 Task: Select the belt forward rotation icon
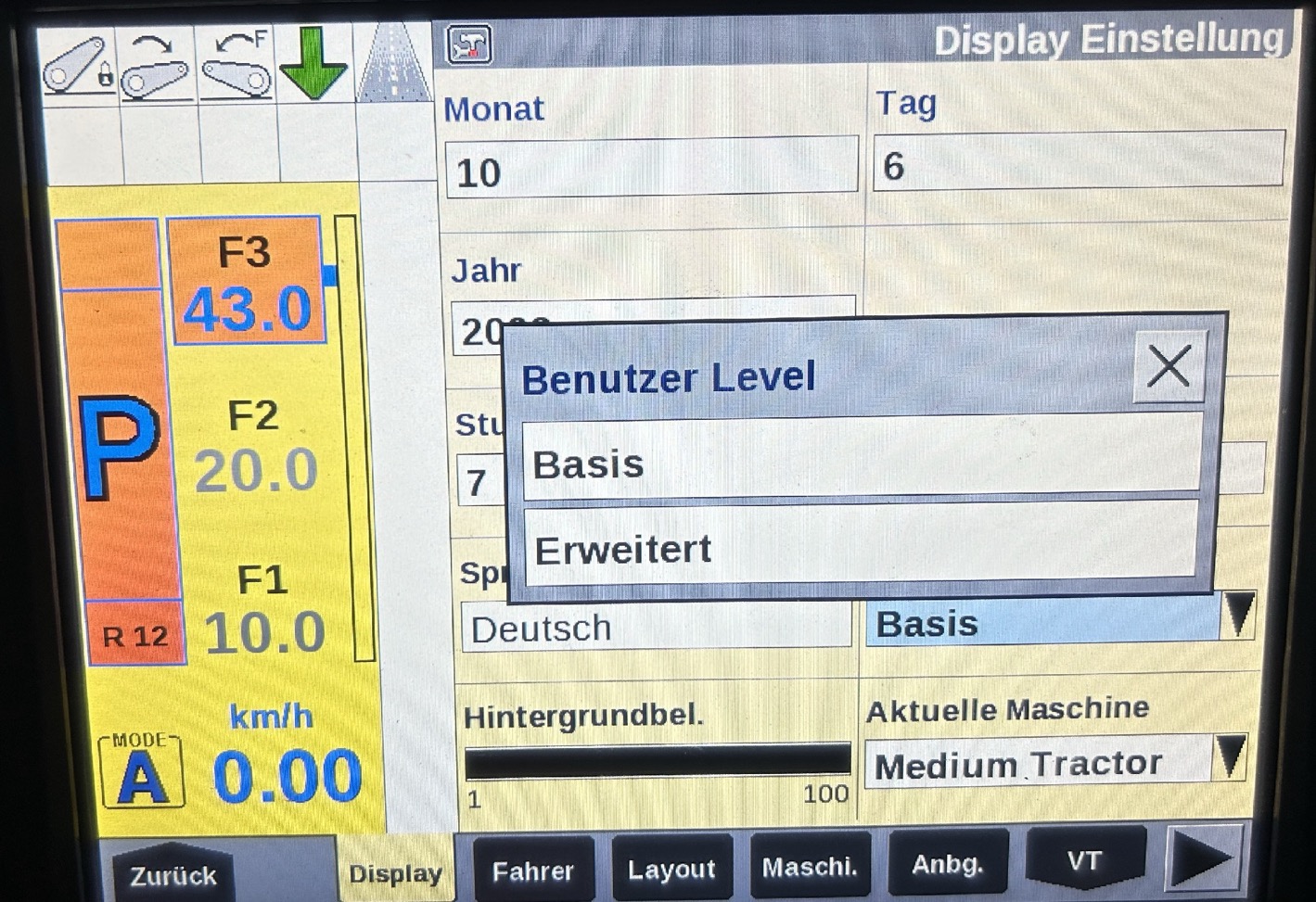156,67
